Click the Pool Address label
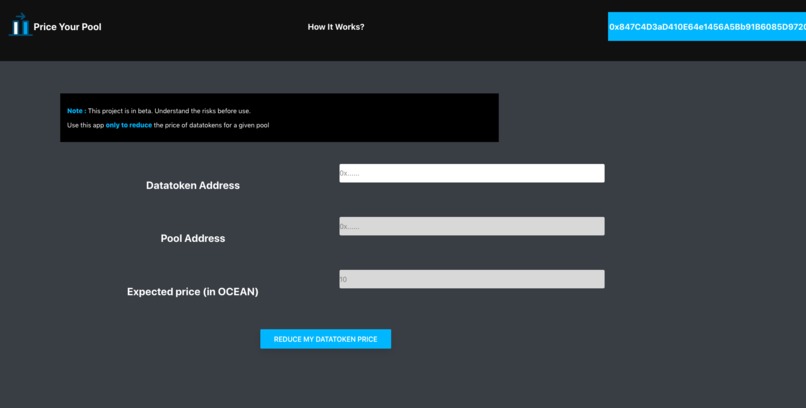The width and height of the screenshot is (806, 408). (193, 238)
